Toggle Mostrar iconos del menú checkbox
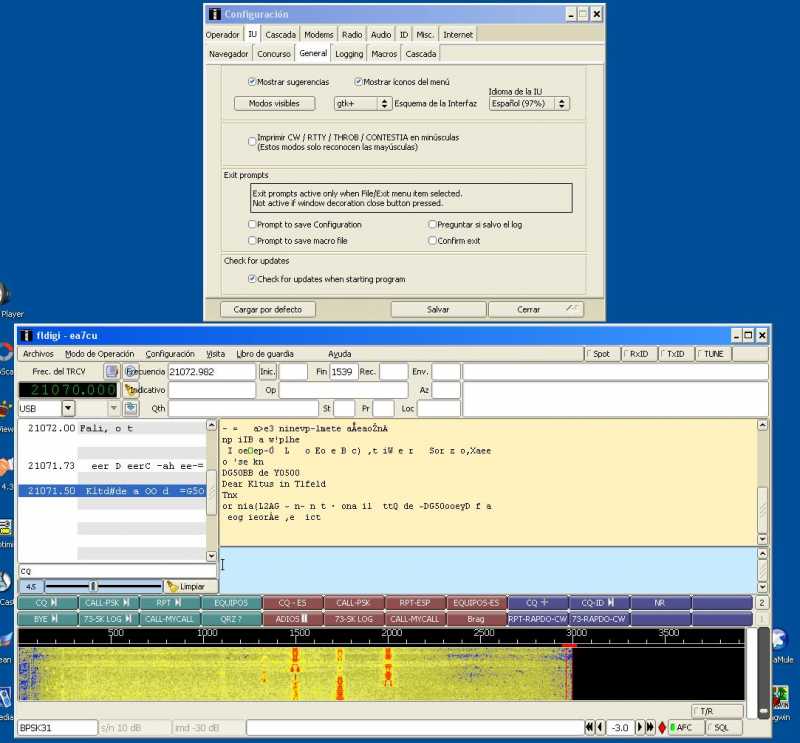 (358, 82)
